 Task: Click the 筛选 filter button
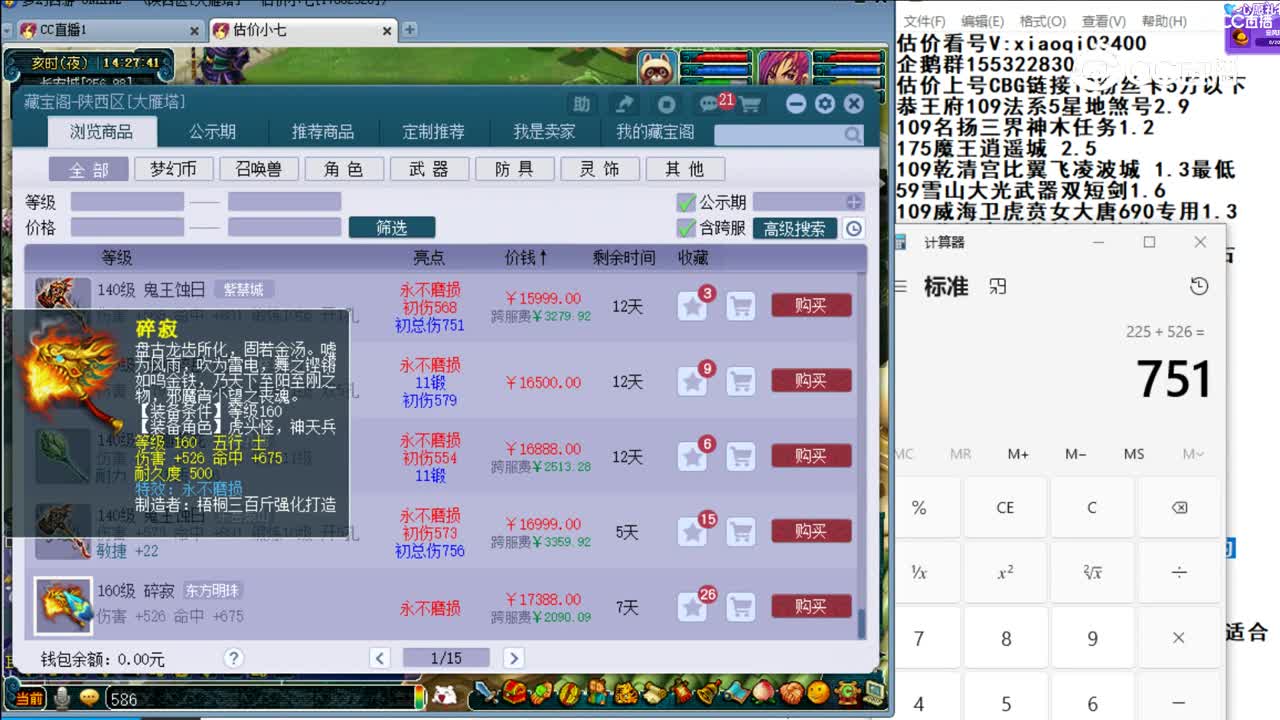[391, 228]
